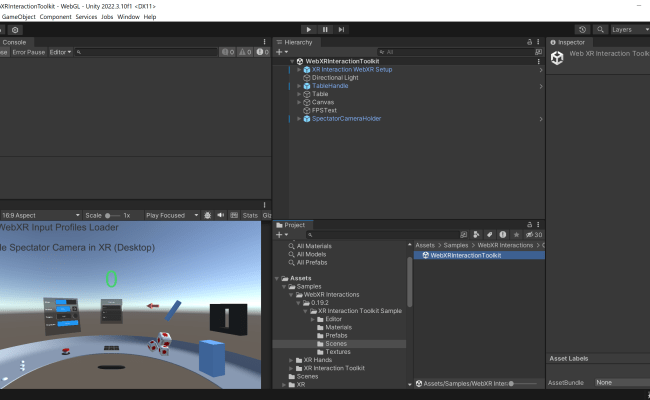Adjust the Game view Scale slider
Screen dimensions: 650x400
point(112,216)
